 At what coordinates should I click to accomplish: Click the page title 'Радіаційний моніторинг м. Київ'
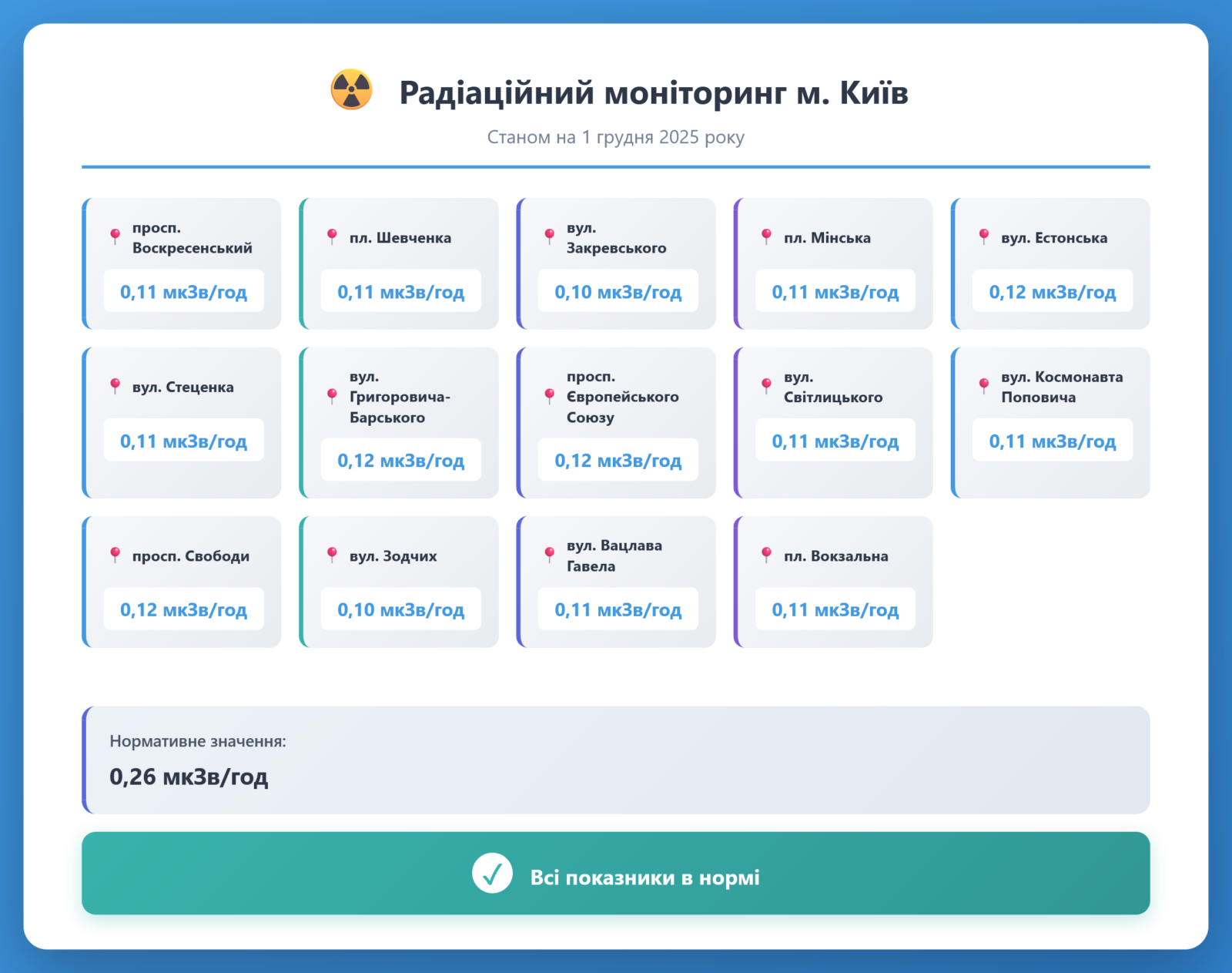(x=653, y=93)
